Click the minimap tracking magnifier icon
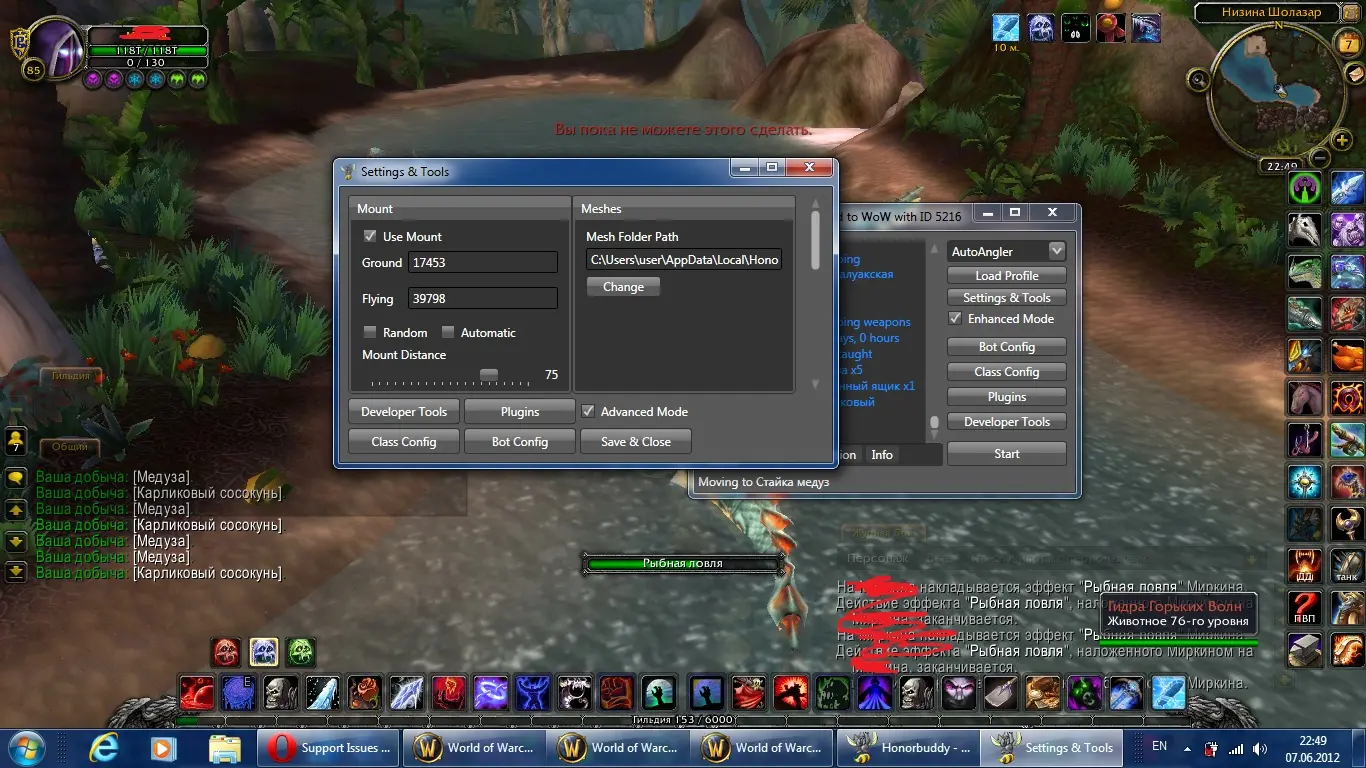The height and width of the screenshot is (768, 1366). (1199, 79)
